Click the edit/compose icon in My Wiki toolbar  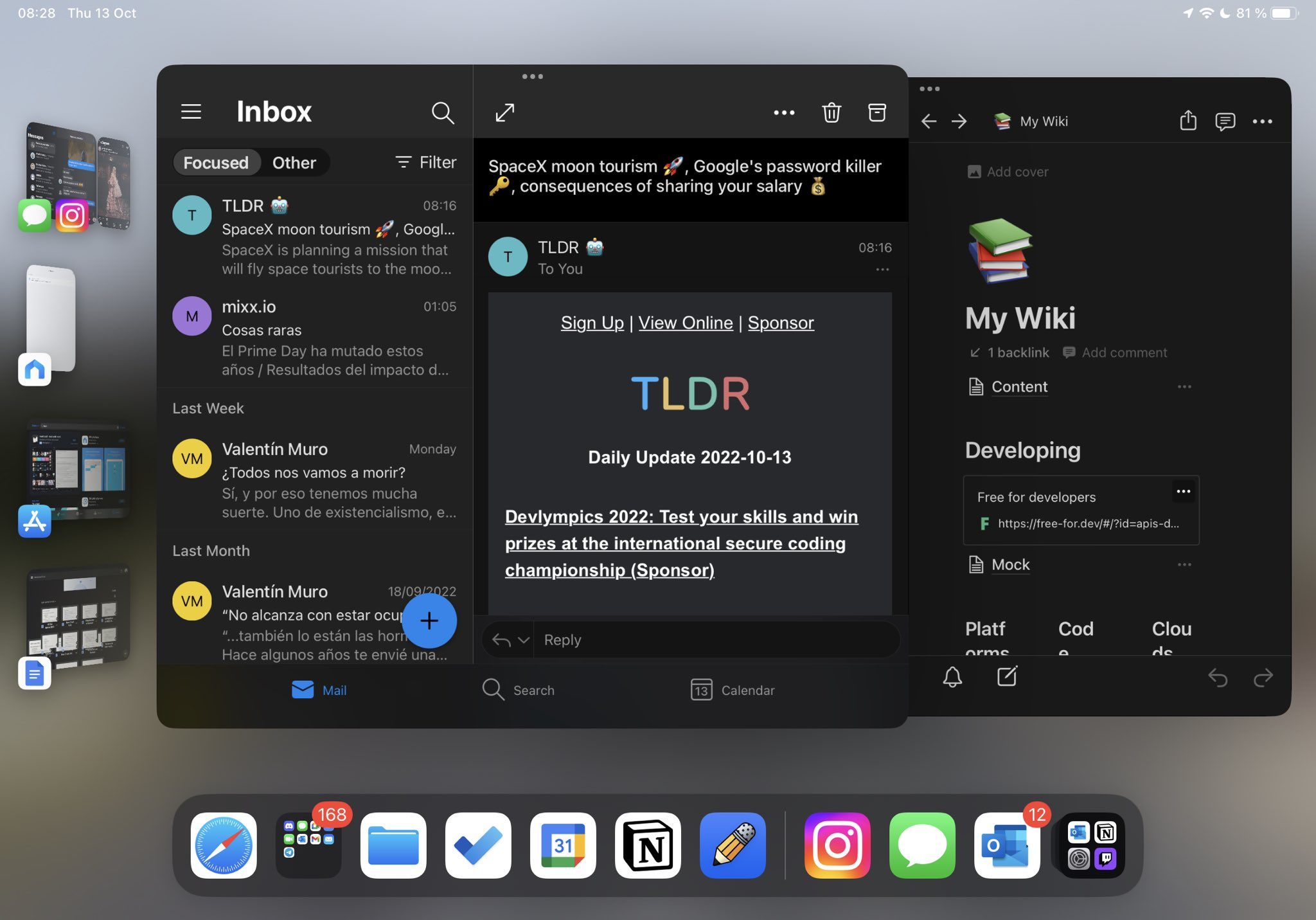(x=1007, y=677)
